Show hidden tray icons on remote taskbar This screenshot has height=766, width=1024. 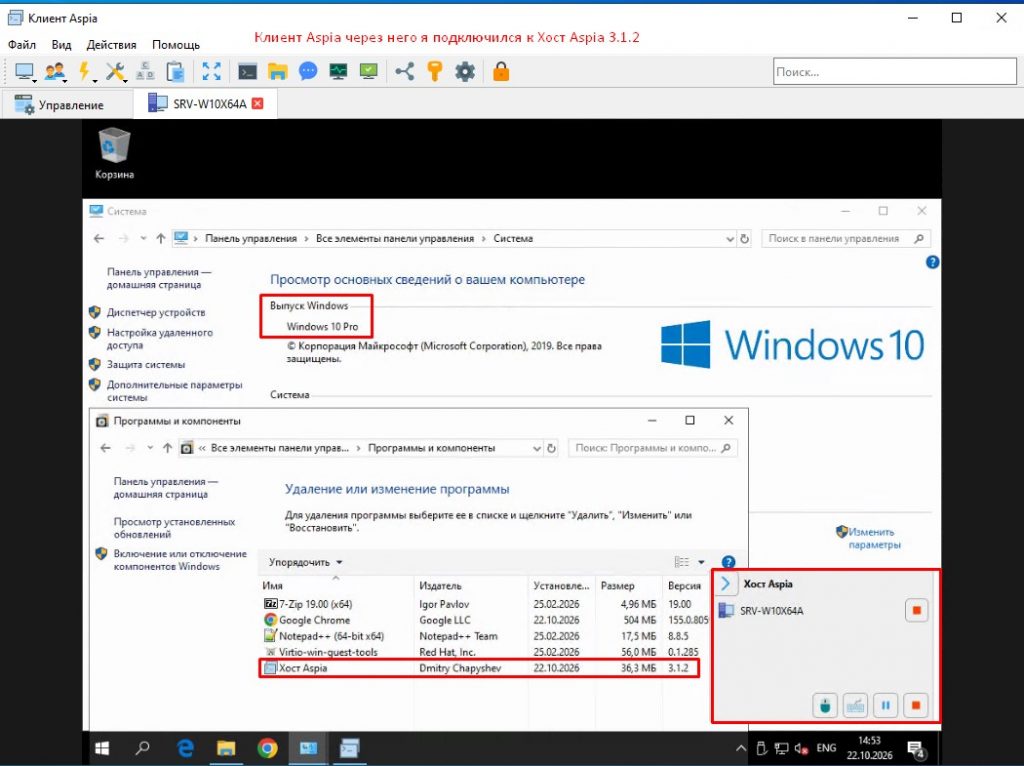click(741, 748)
